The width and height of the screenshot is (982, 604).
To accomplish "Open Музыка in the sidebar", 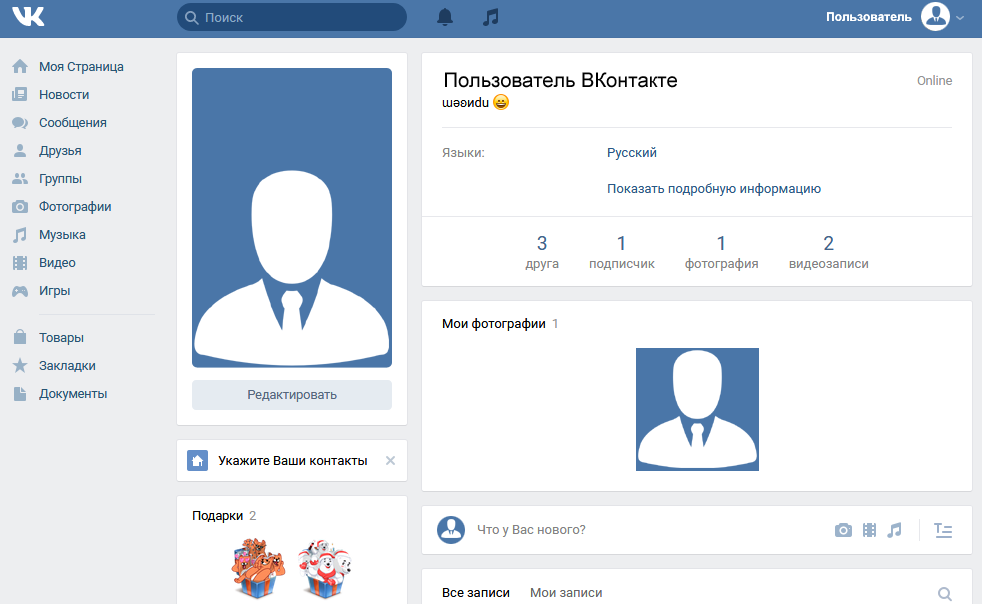I will point(62,235).
